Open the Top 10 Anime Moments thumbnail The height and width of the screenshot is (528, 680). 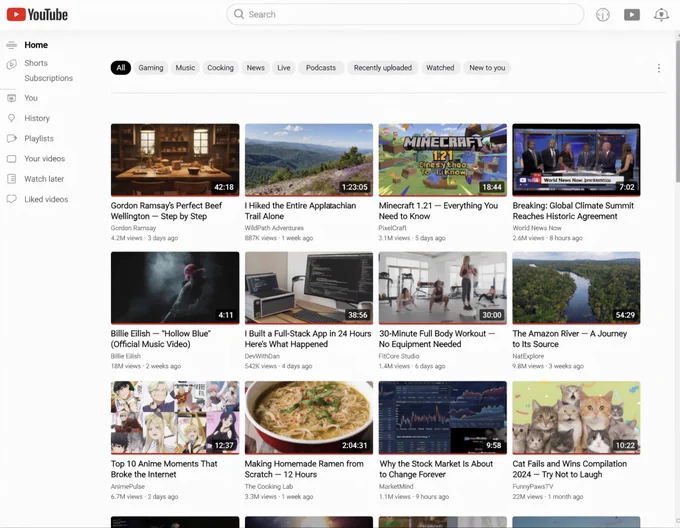coord(175,417)
